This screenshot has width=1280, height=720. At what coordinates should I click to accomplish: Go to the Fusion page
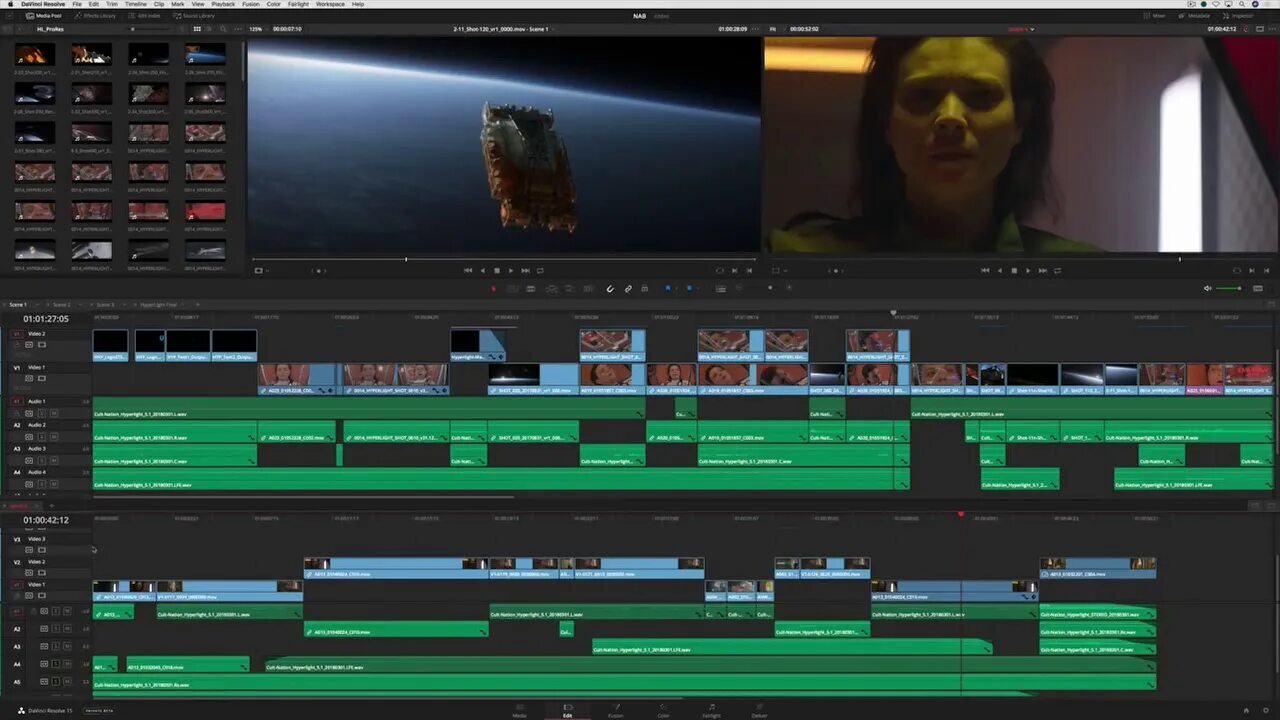click(616, 709)
